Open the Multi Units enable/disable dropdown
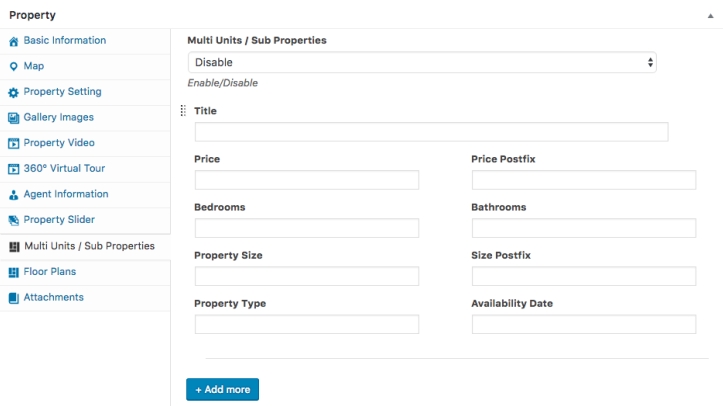The height and width of the screenshot is (406, 723). click(422, 62)
